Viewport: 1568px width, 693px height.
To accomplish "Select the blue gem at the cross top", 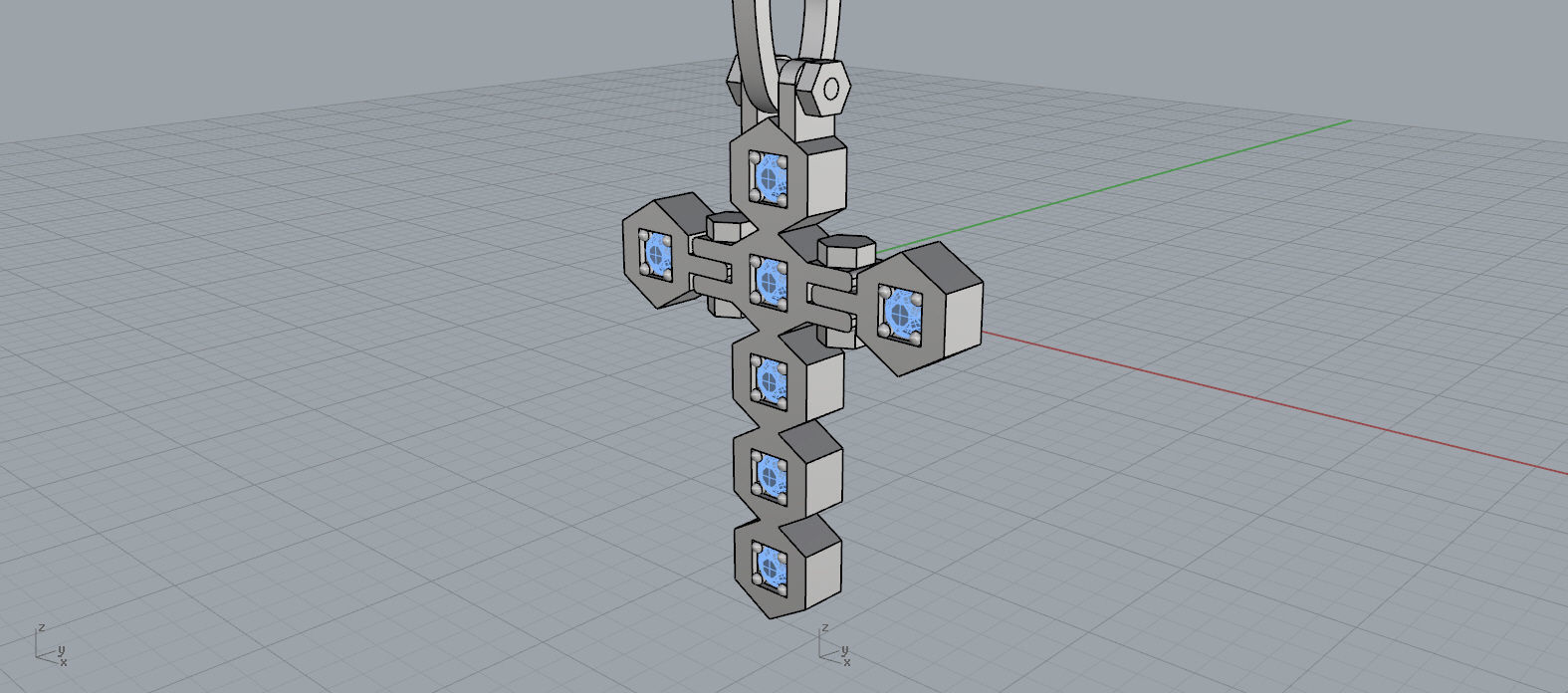I will point(770,179).
